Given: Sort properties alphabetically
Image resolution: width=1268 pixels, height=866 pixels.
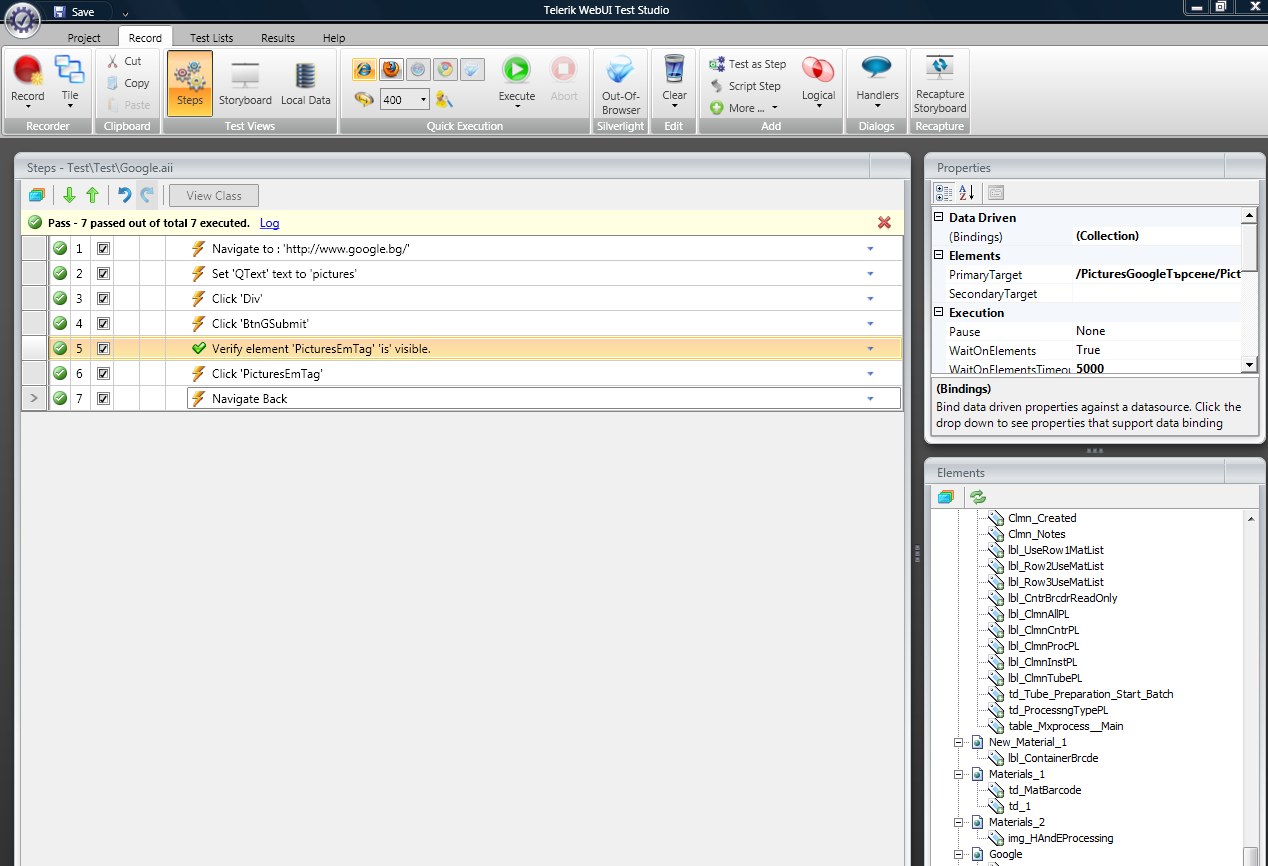Looking at the screenshot, I should [966, 193].
